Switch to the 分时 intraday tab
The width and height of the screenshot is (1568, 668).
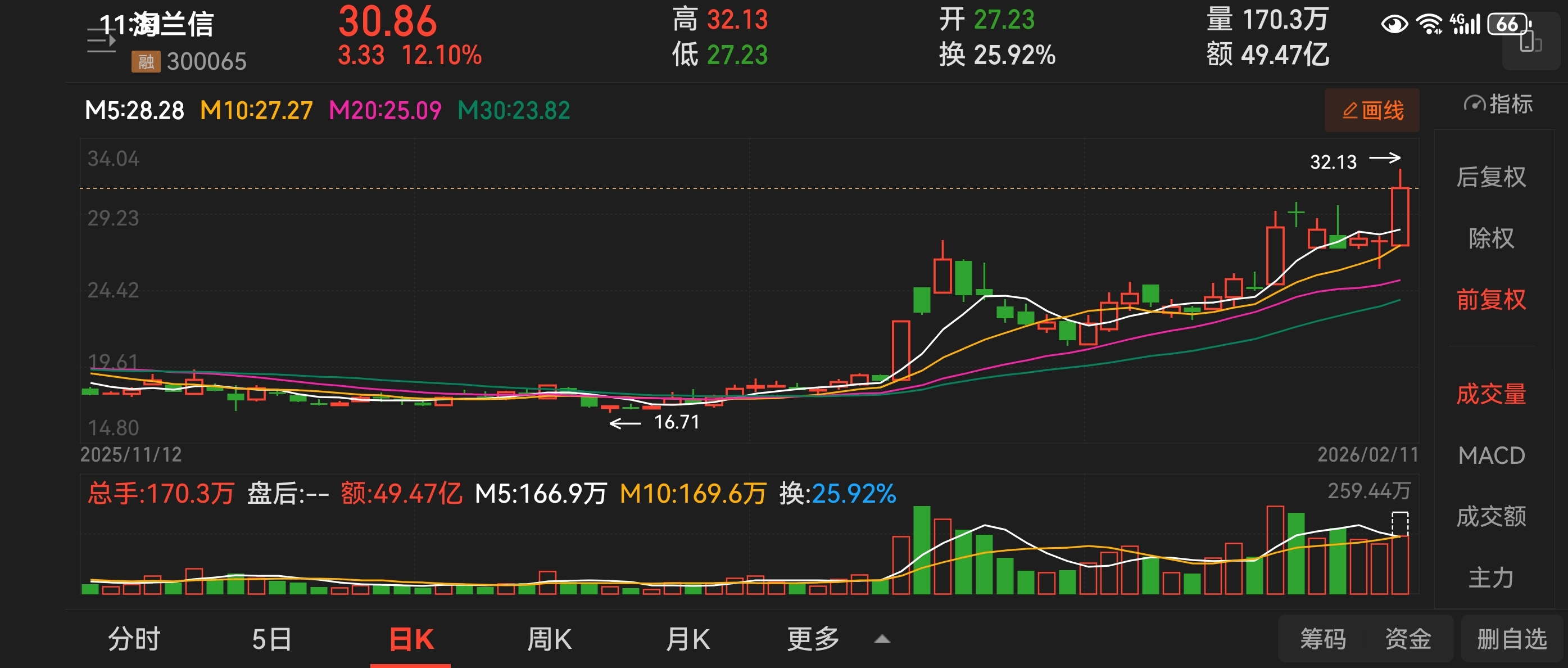(x=134, y=639)
